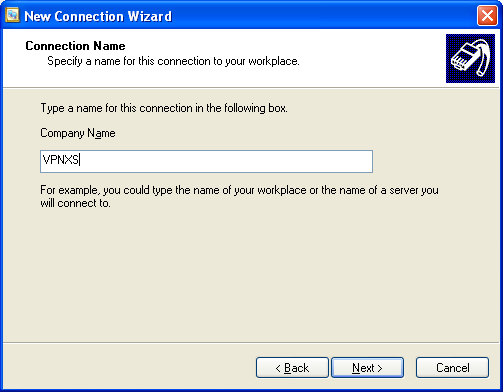Viewport: 503px width, 392px height.
Task: Click the empty beige area below the hint text
Action: coord(250,273)
